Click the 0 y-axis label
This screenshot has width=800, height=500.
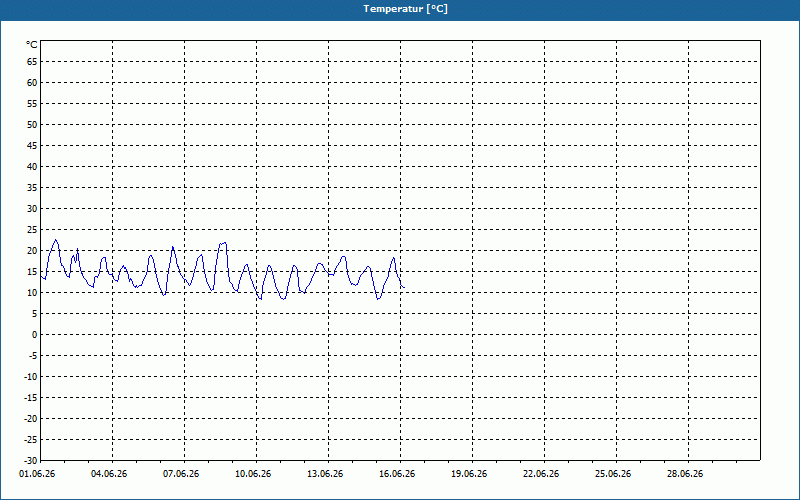pyautogui.click(x=35, y=335)
